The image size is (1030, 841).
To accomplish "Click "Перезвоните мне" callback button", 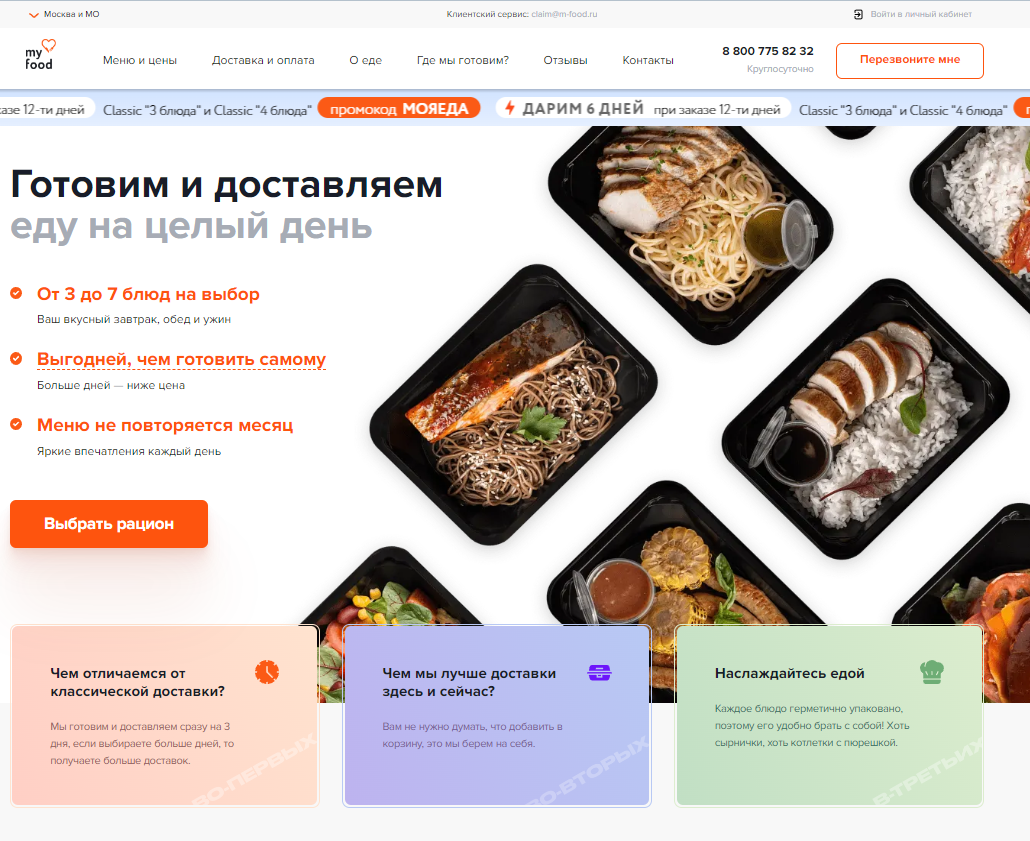I will (x=910, y=60).
